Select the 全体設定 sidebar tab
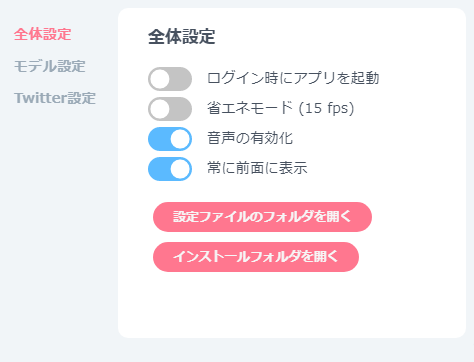 [x=43, y=34]
